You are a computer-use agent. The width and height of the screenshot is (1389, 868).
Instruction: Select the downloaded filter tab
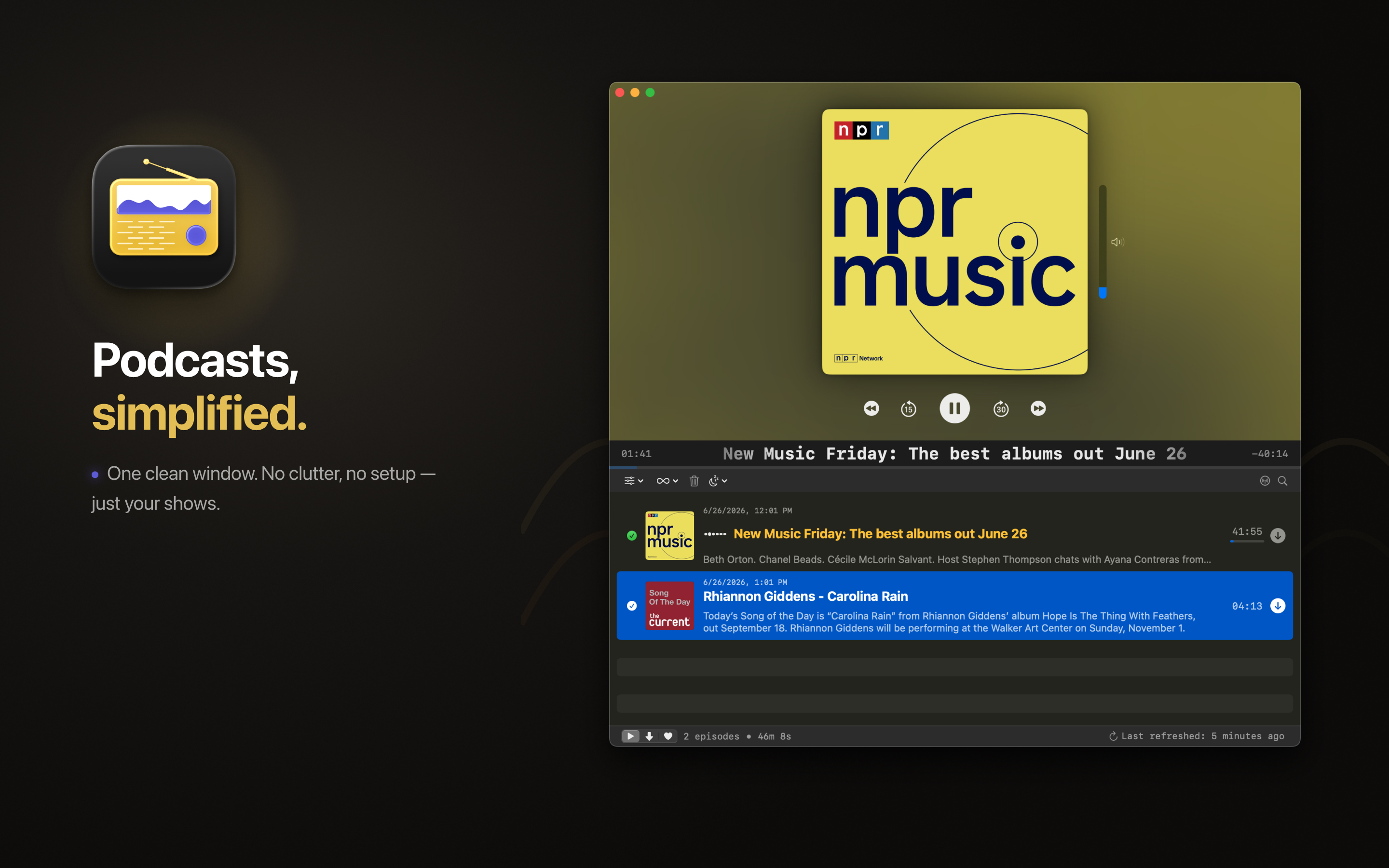649,736
